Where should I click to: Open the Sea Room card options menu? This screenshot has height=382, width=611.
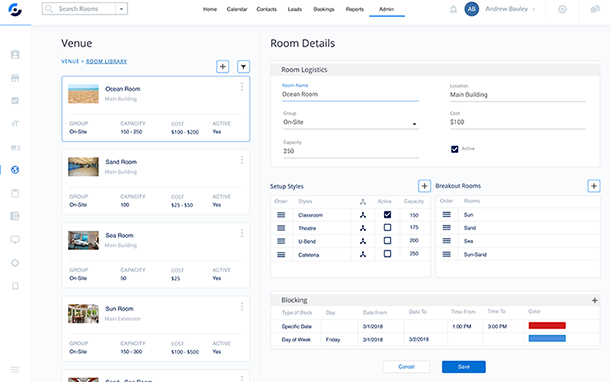(x=242, y=233)
